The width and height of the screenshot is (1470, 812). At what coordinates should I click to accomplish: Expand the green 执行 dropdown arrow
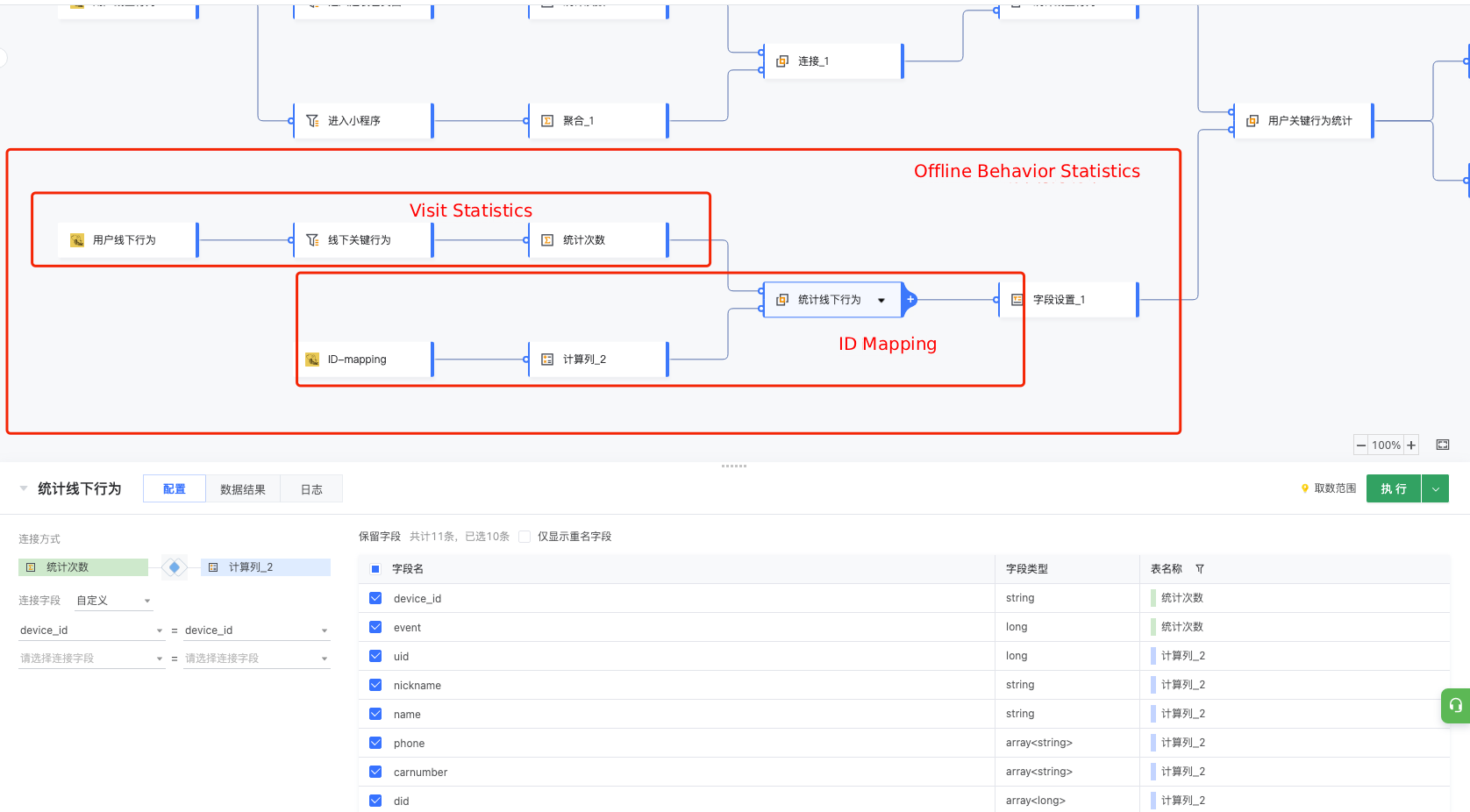pyautogui.click(x=1435, y=488)
